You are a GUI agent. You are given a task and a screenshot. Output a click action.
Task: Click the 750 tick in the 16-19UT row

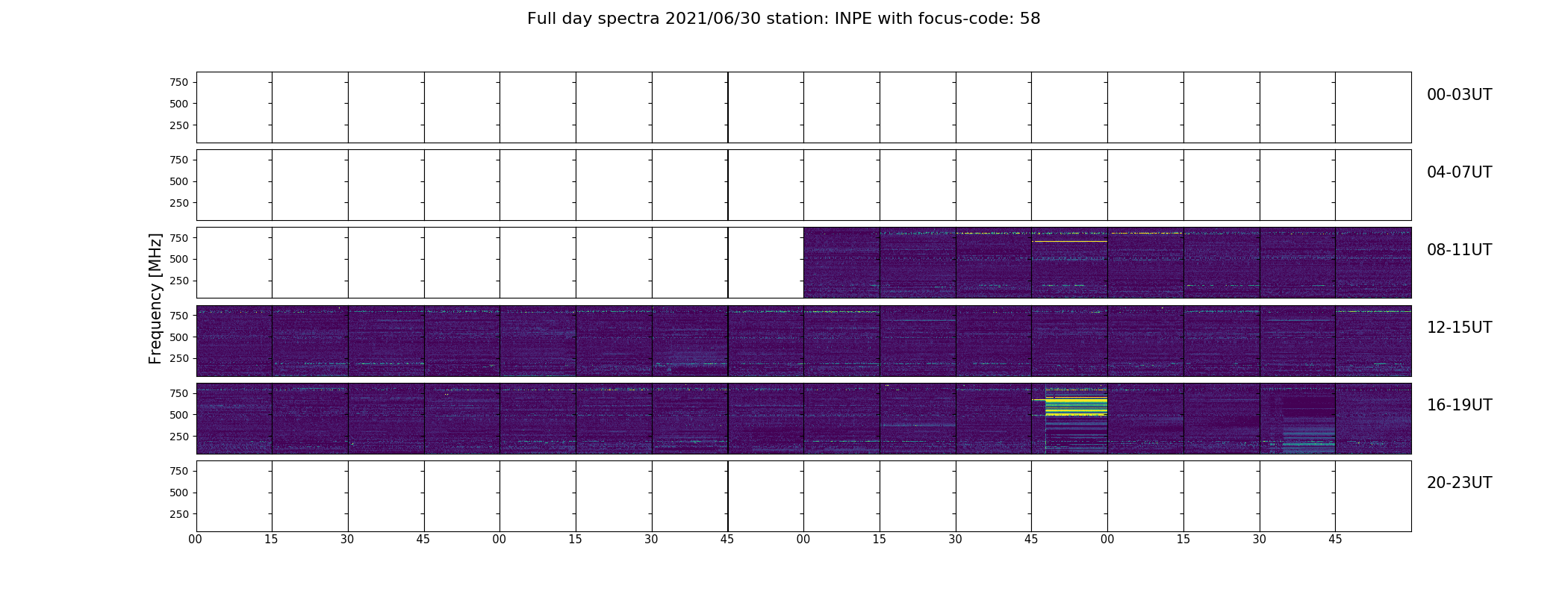(x=179, y=393)
